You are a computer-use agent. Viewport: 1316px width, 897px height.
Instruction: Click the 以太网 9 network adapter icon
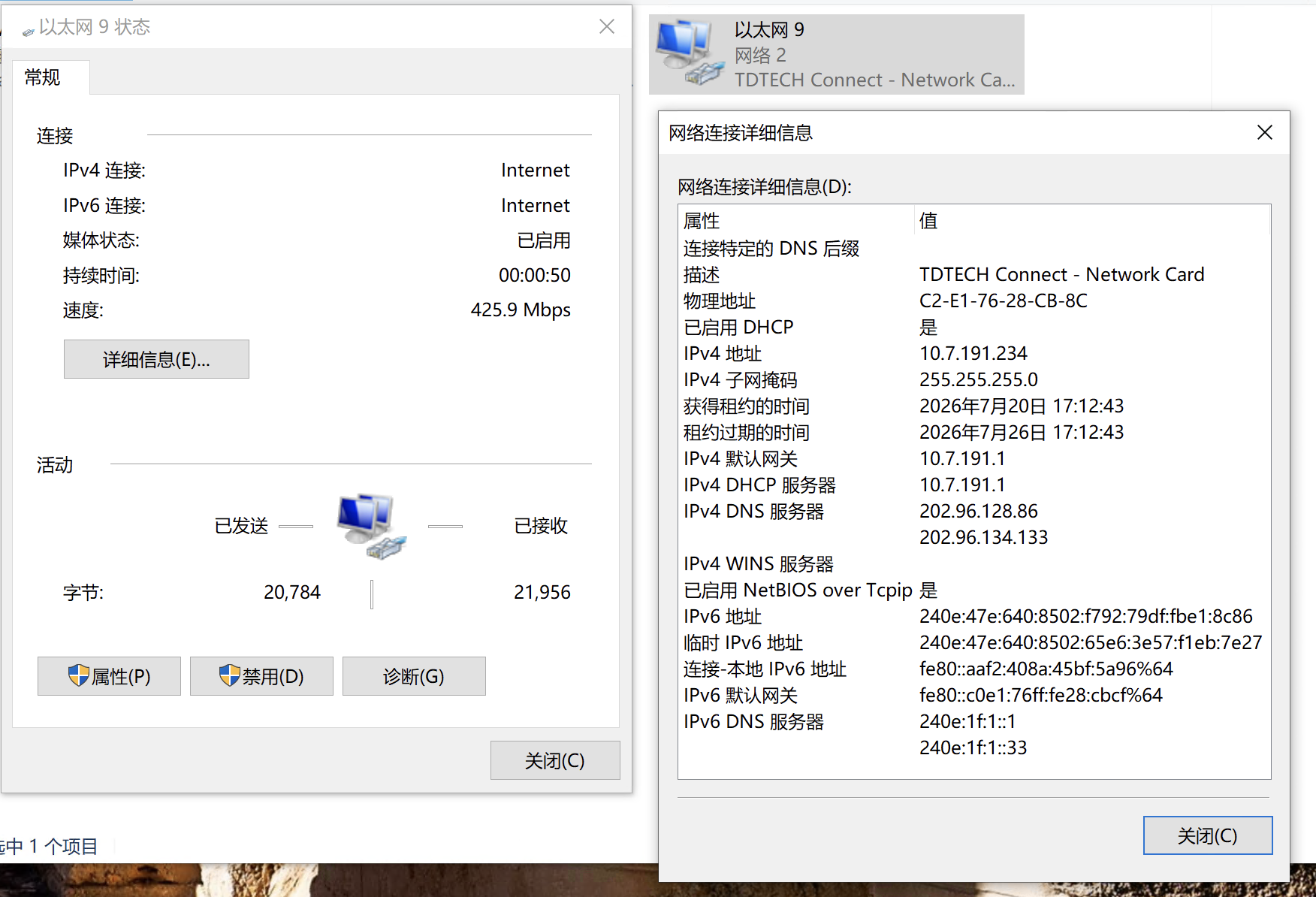(x=690, y=53)
